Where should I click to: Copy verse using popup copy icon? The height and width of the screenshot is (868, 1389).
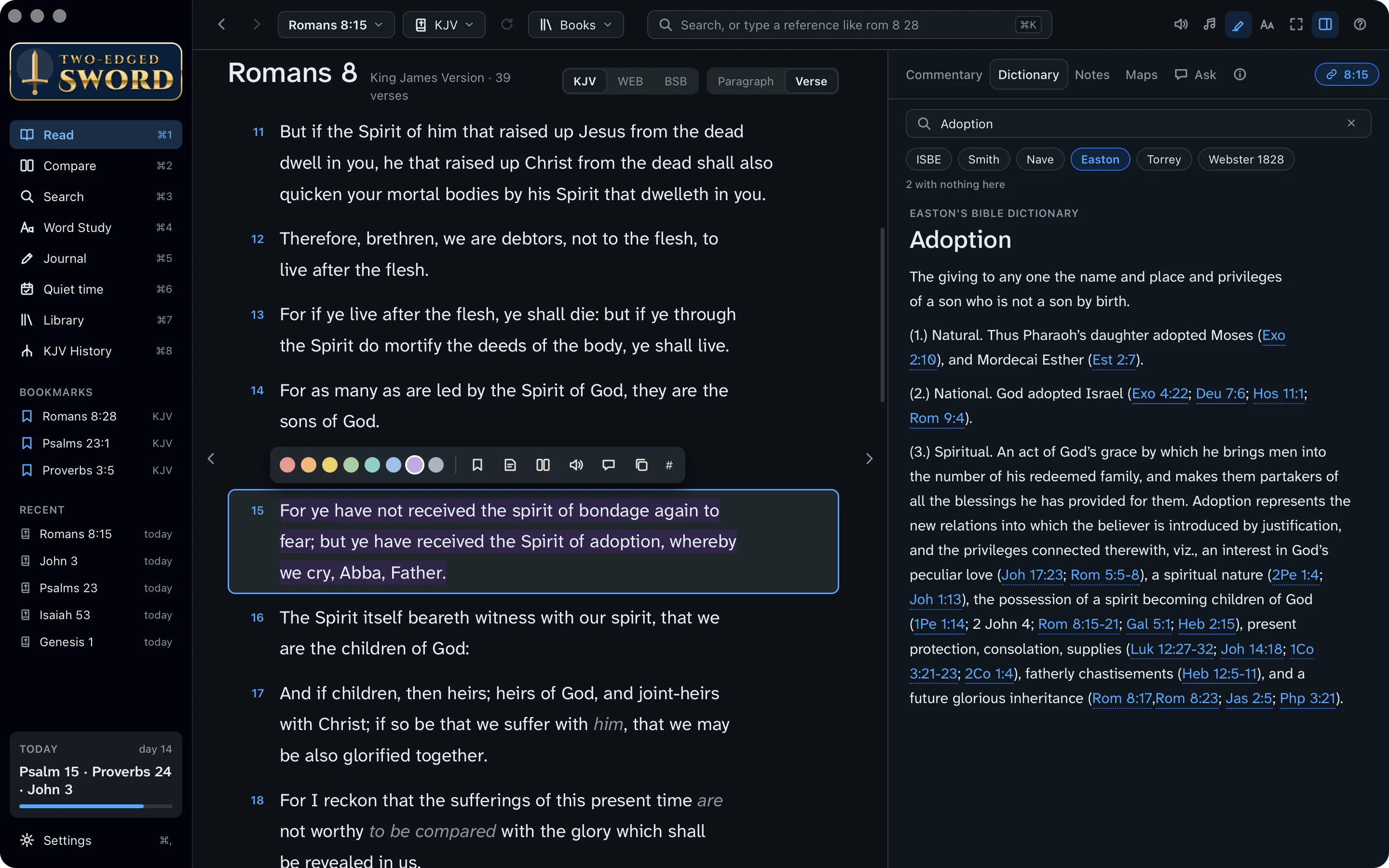(x=641, y=465)
